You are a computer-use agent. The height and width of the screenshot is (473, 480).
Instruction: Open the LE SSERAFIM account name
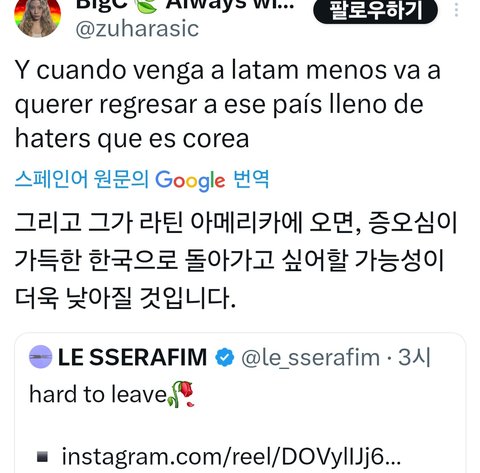point(132,357)
